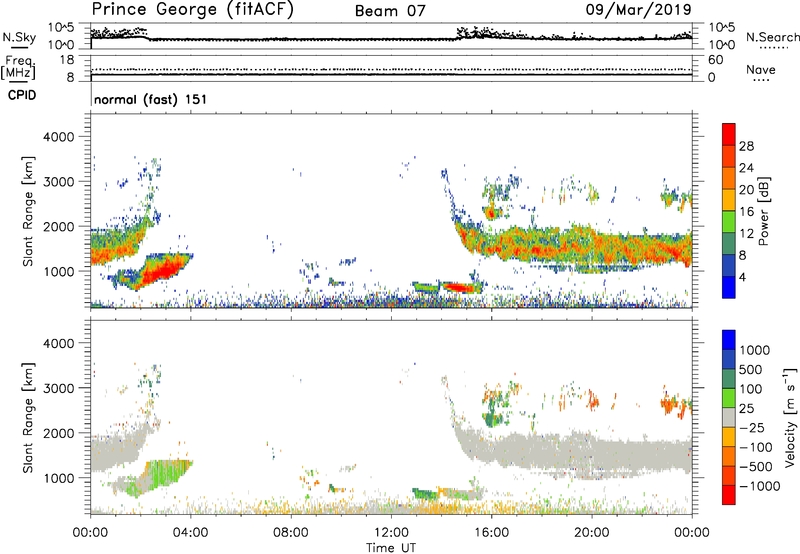Click 'Slant Range [km]' on the velocity panel
This screenshot has height=554, width=800.
(x=28, y=417)
